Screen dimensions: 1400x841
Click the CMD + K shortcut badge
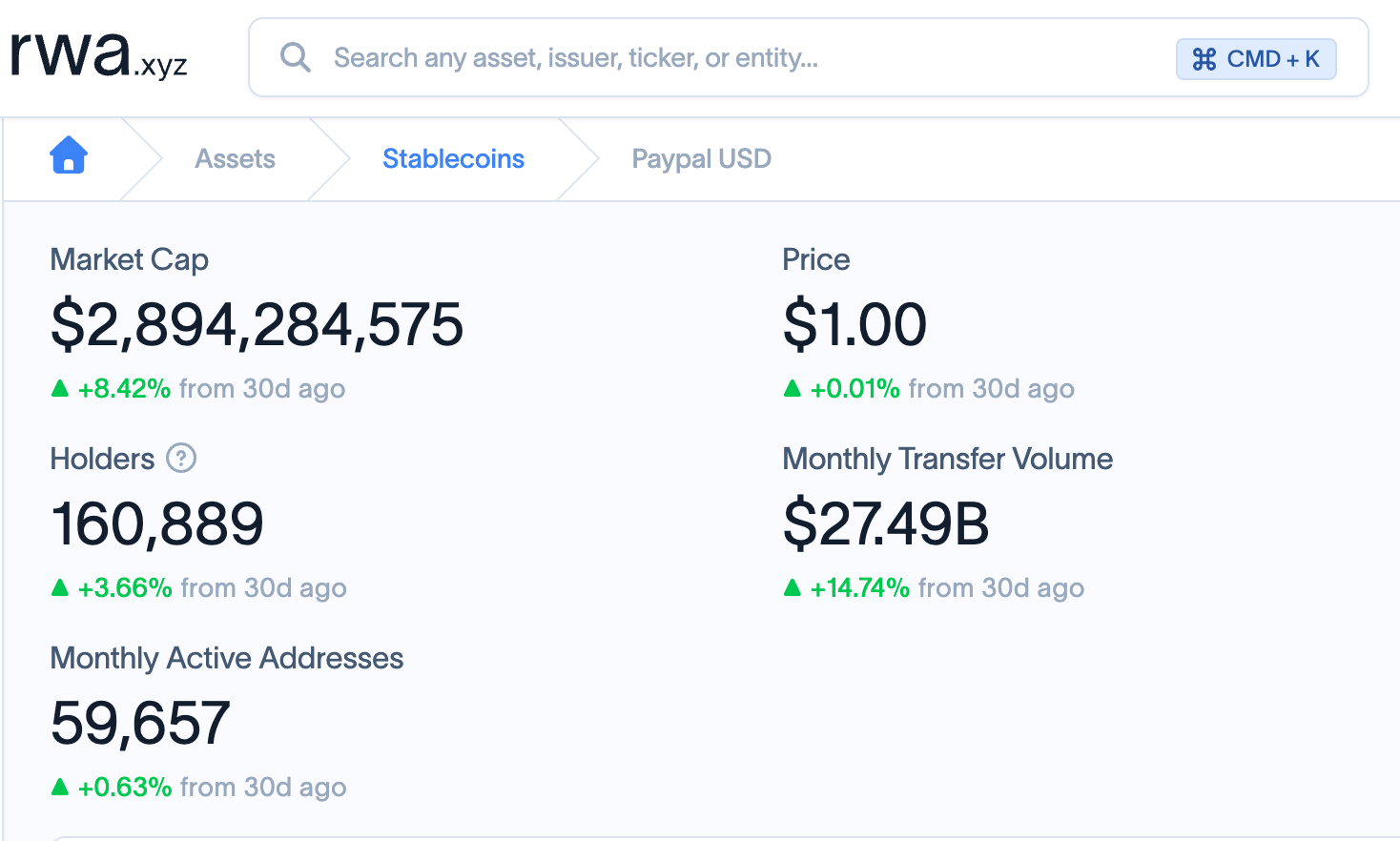pyautogui.click(x=1256, y=59)
